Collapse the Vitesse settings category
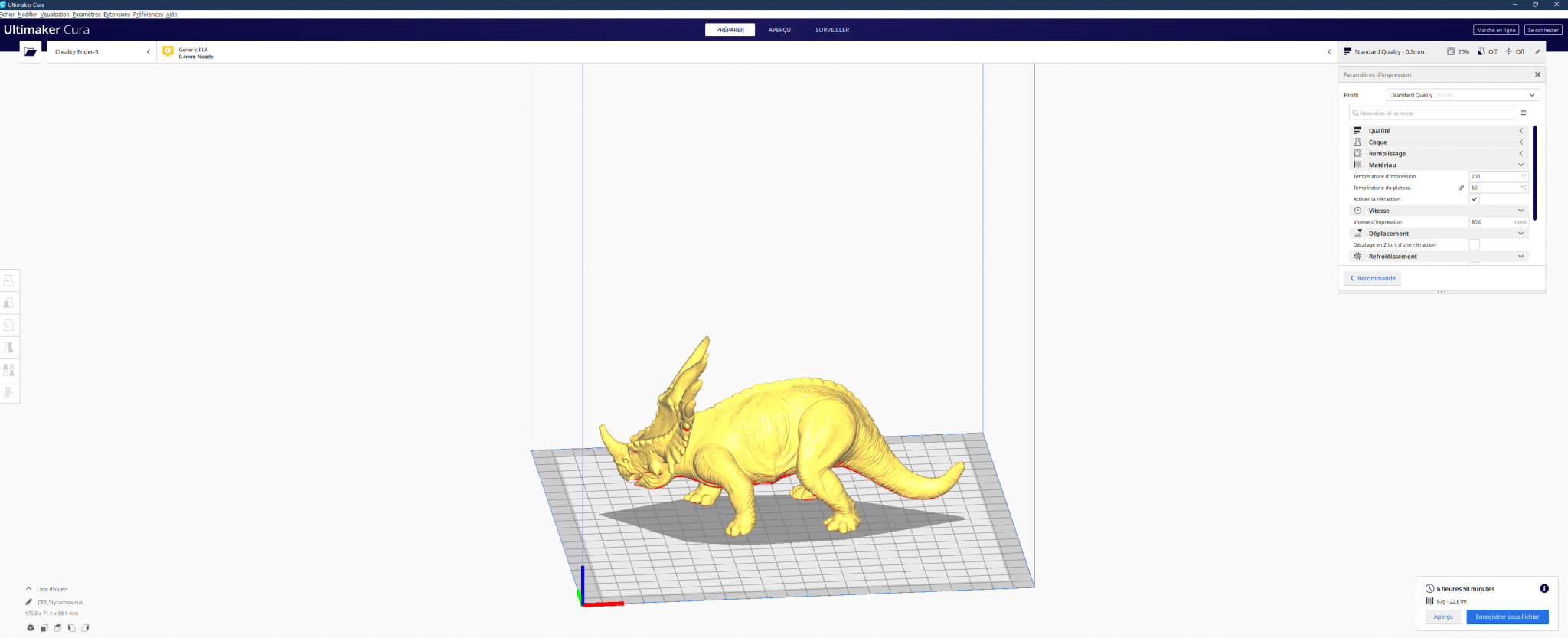The width and height of the screenshot is (1568, 638). pos(1439,211)
